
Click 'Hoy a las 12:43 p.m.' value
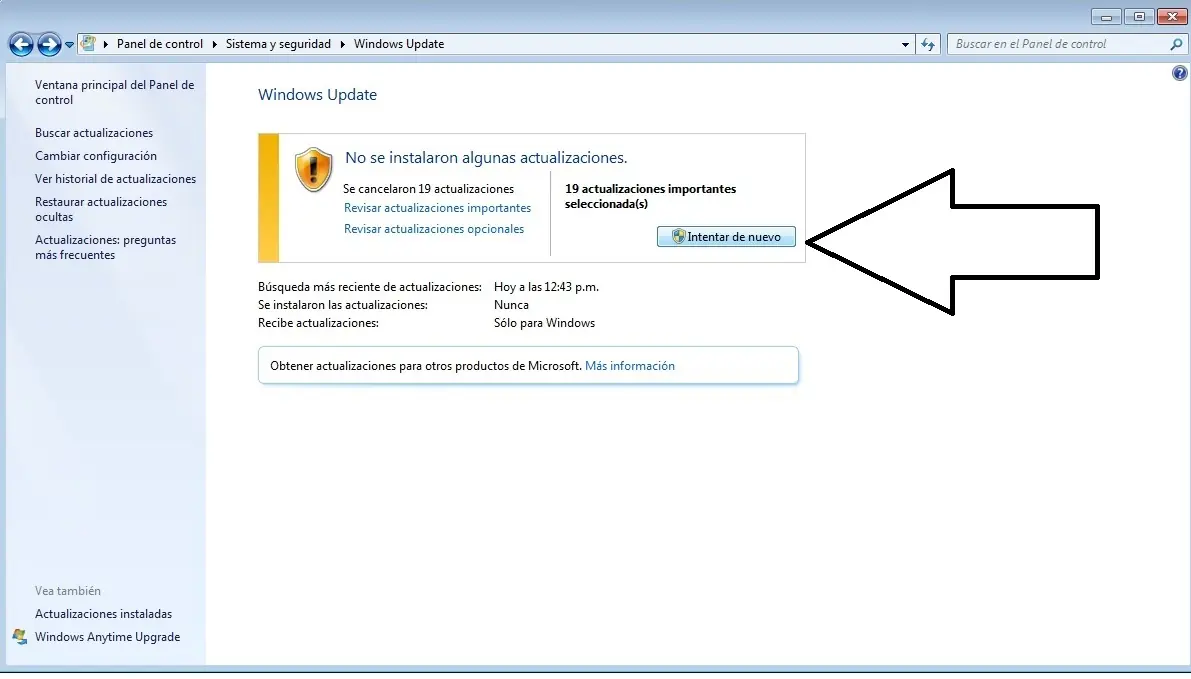(546, 287)
